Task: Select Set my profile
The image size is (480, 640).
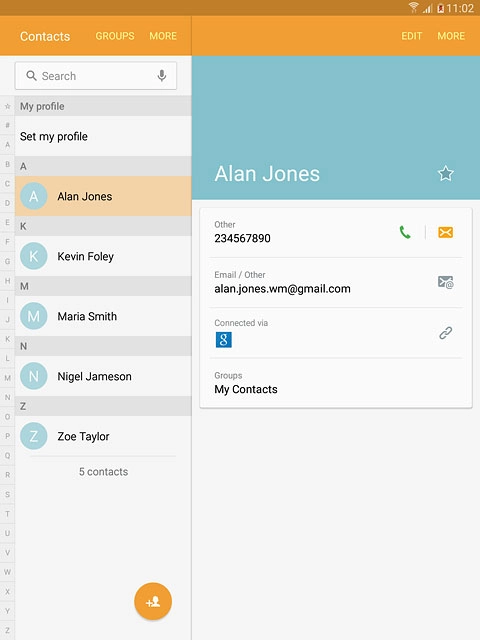Action: coord(103,136)
